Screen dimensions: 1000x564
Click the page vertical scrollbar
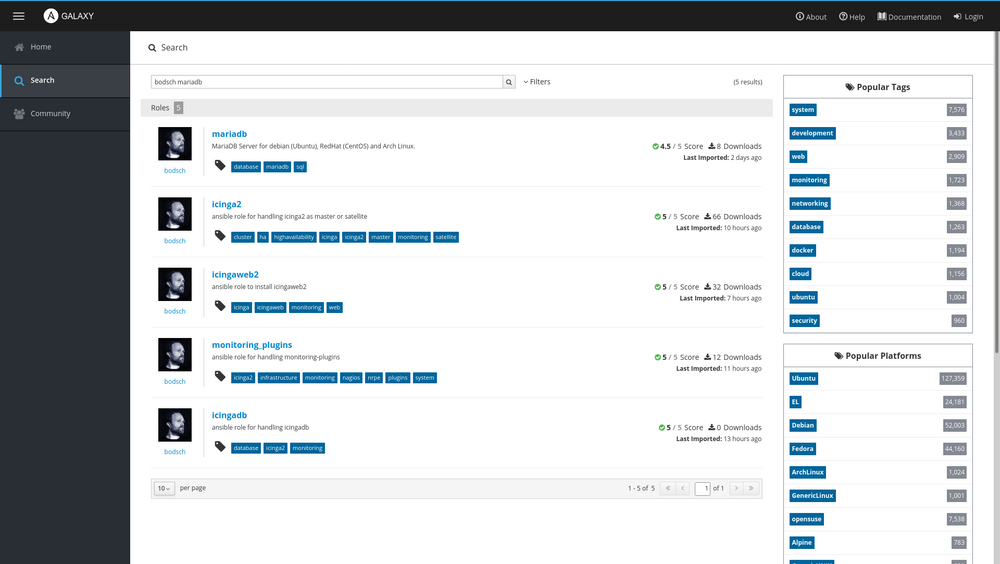[997, 191]
